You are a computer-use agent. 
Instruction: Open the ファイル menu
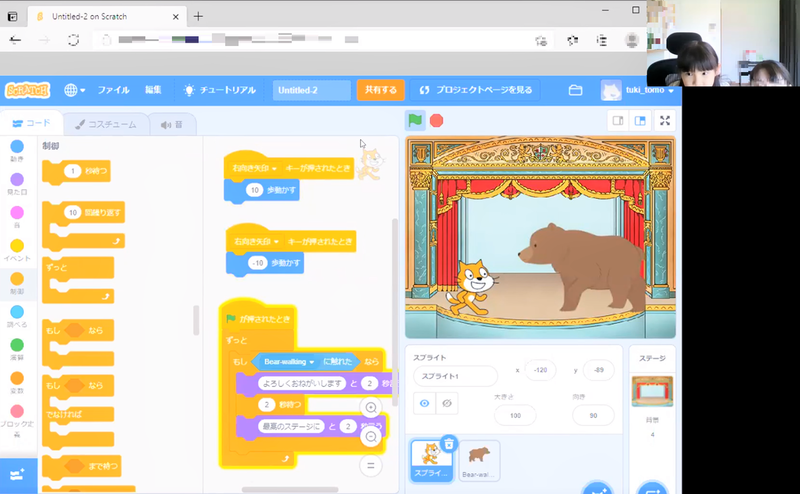[113, 90]
